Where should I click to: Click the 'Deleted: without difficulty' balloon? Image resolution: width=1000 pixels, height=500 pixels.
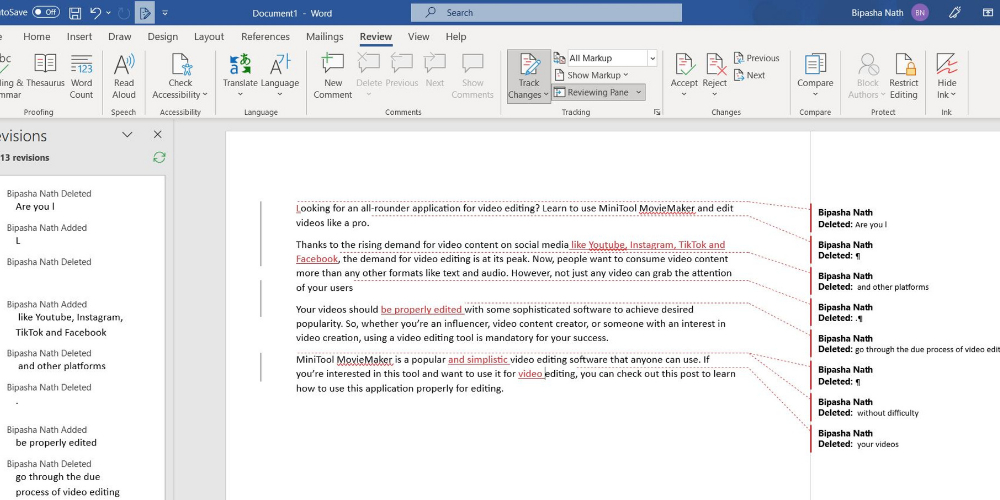click(x=869, y=408)
